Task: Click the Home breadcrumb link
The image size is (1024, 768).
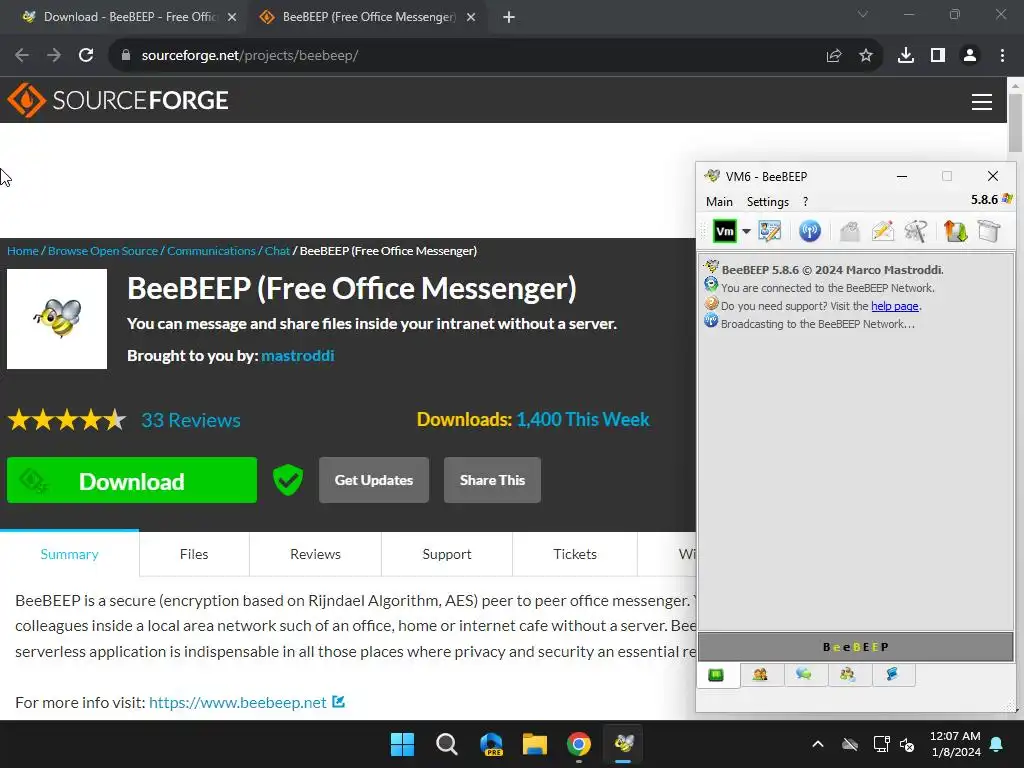Action: (x=23, y=251)
